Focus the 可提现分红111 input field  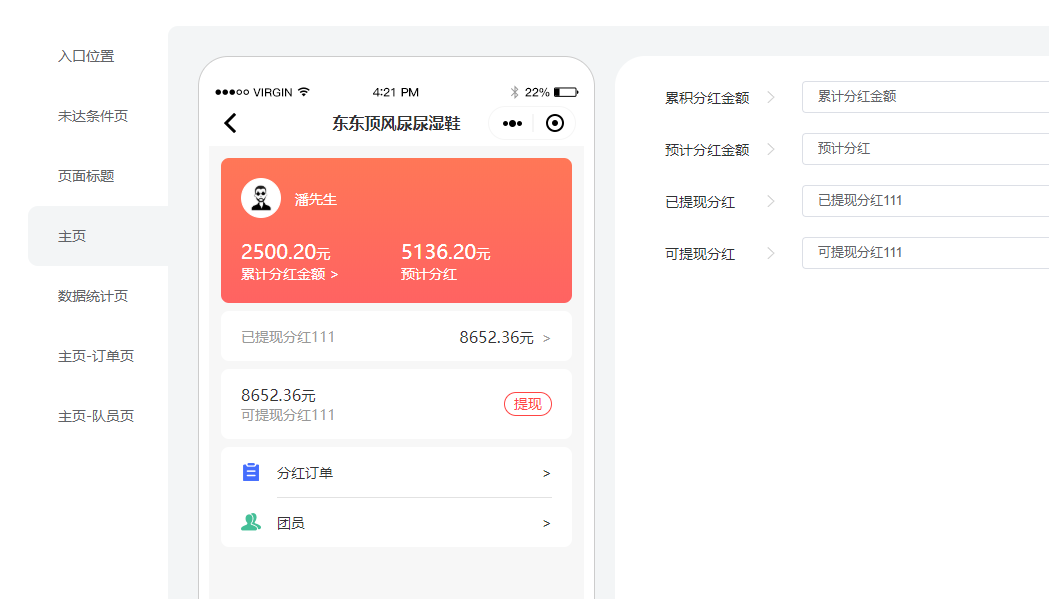click(x=926, y=253)
